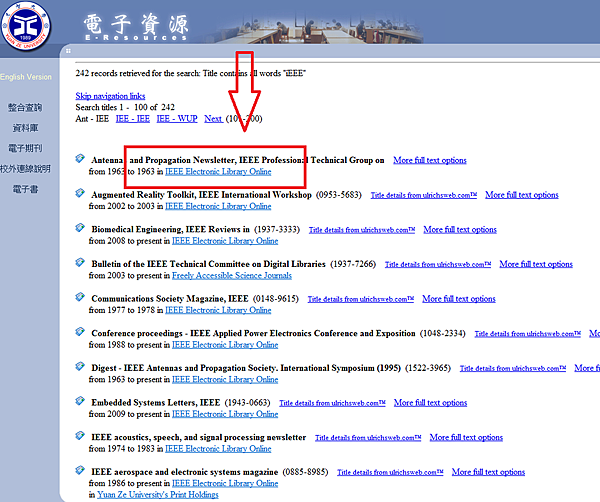
Task: Open 資料庫 in the sidebar
Action: coord(25,128)
